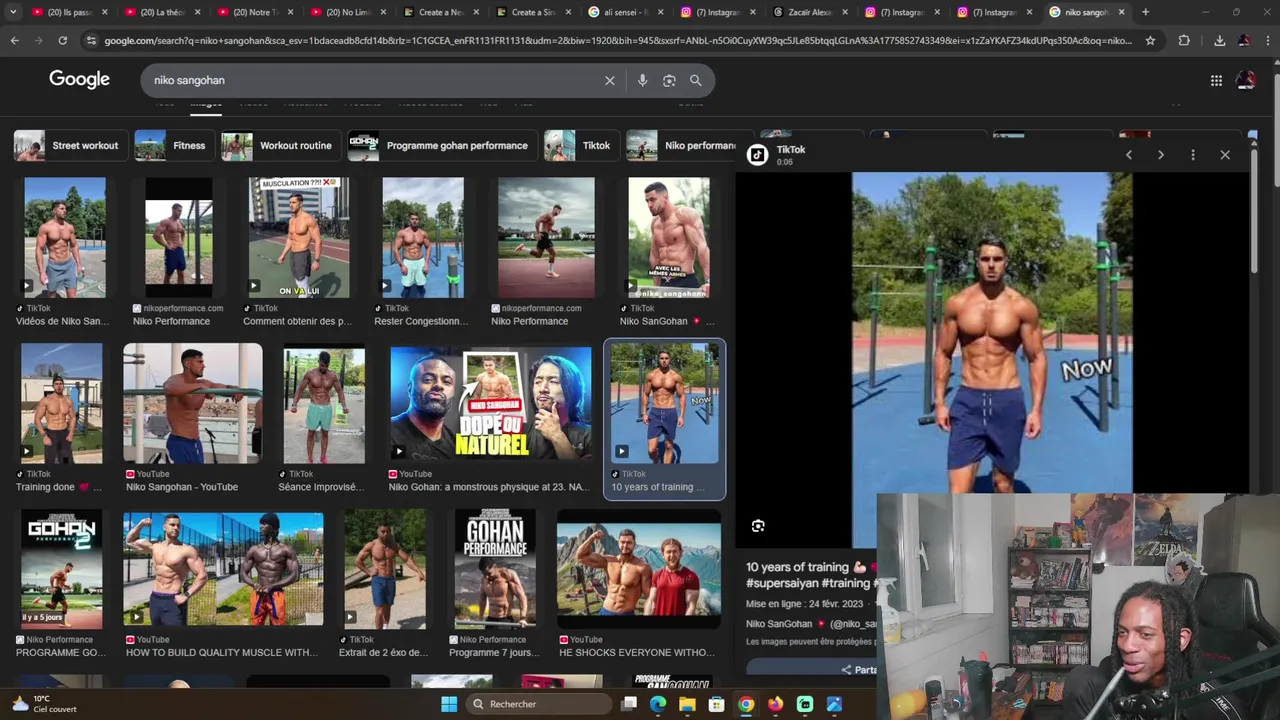Open 'HOW TO BUILD QUALITY MUSCLE' result
The width and height of the screenshot is (1280, 720).
(223, 570)
